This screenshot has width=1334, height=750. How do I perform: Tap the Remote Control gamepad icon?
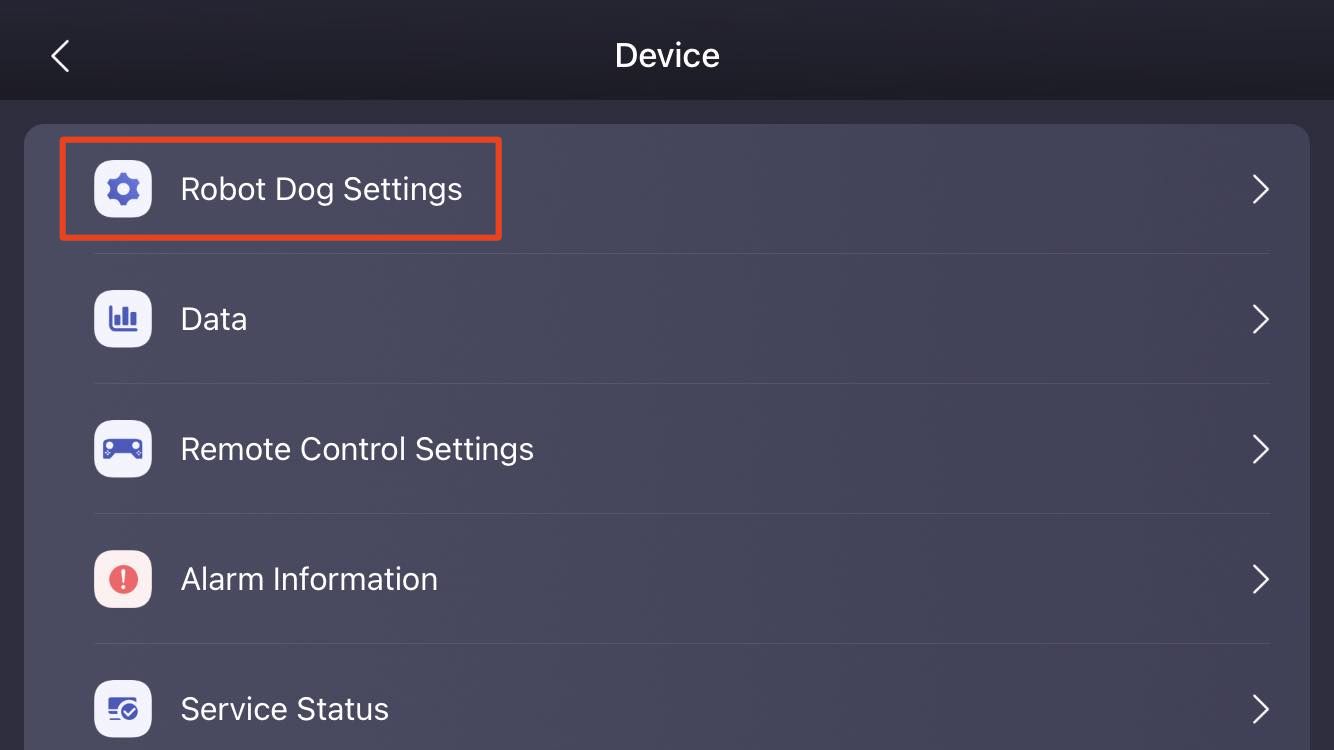point(123,449)
